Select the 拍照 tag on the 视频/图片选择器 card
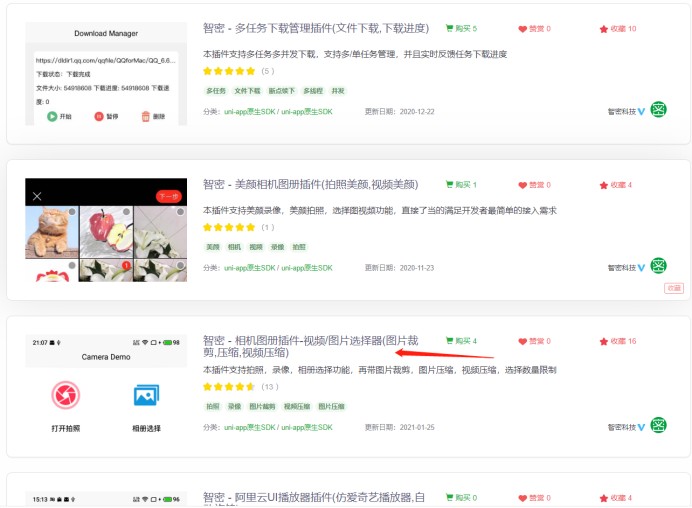Viewport: 692px width, 508px height. 213,406
